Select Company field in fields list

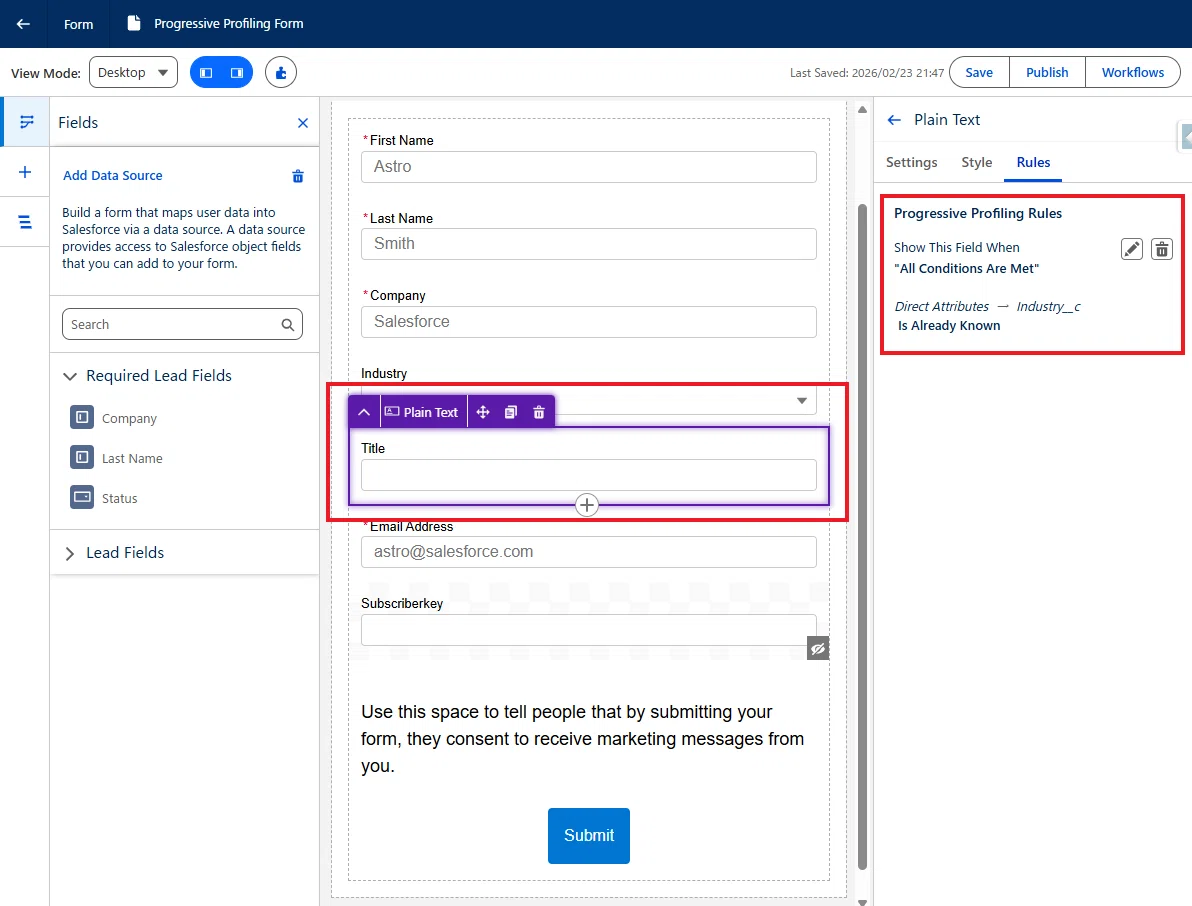tap(129, 419)
